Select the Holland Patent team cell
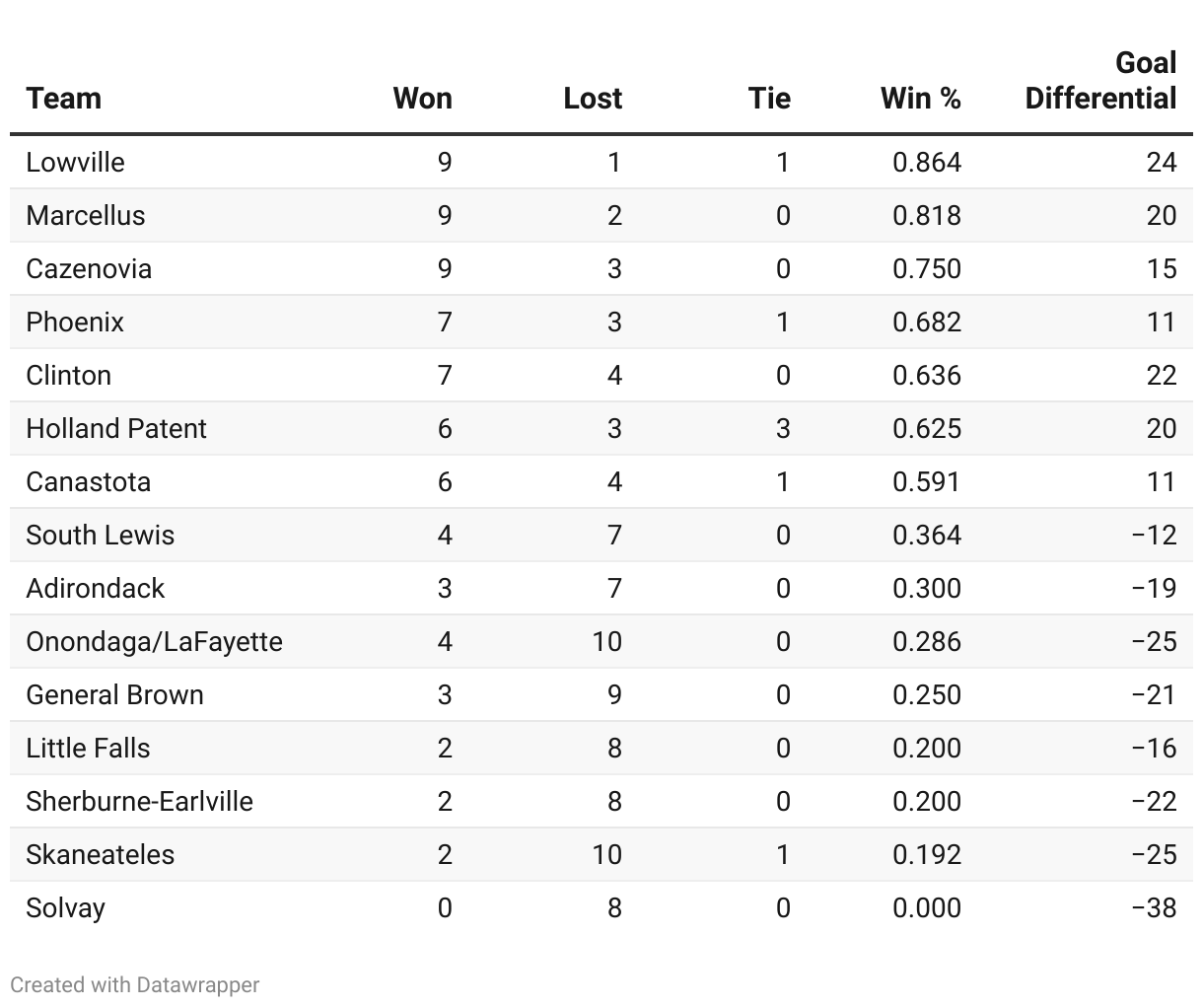 coord(116,428)
